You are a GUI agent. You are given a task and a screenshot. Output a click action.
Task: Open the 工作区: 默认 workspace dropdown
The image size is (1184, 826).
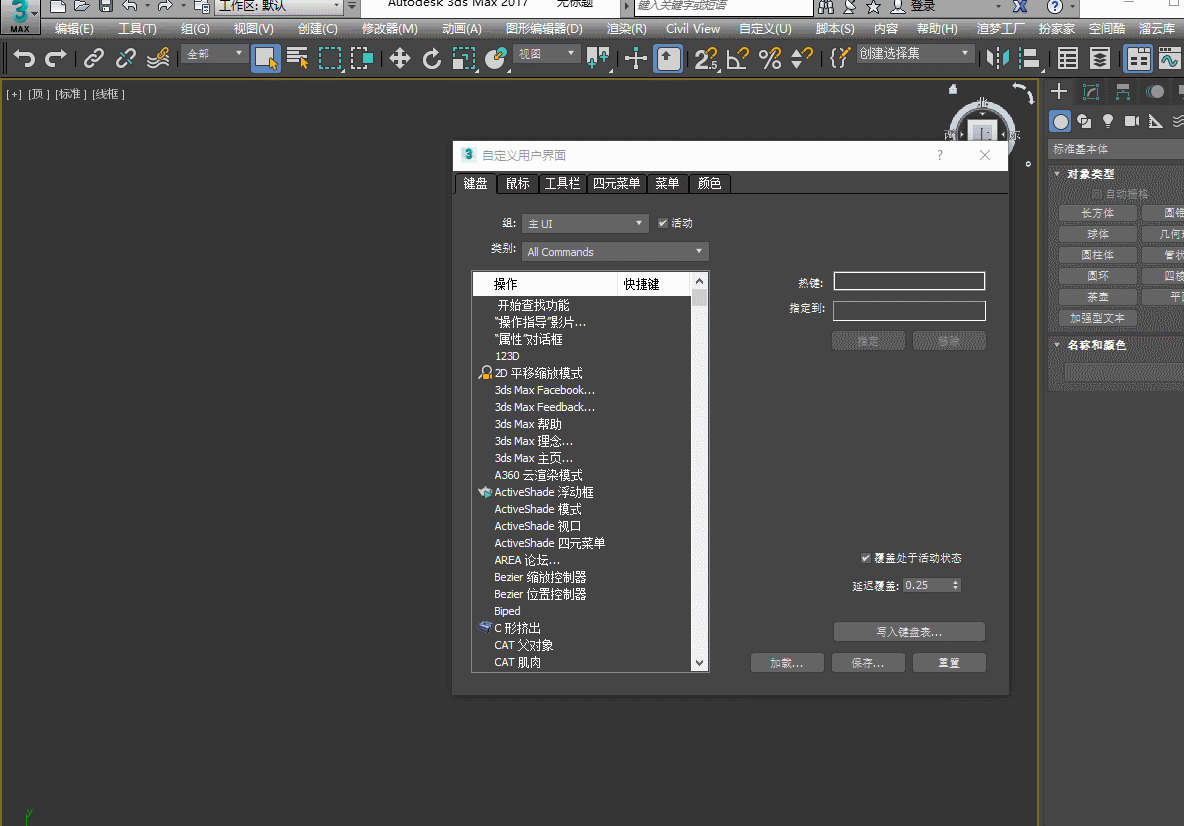pyautogui.click(x=279, y=7)
